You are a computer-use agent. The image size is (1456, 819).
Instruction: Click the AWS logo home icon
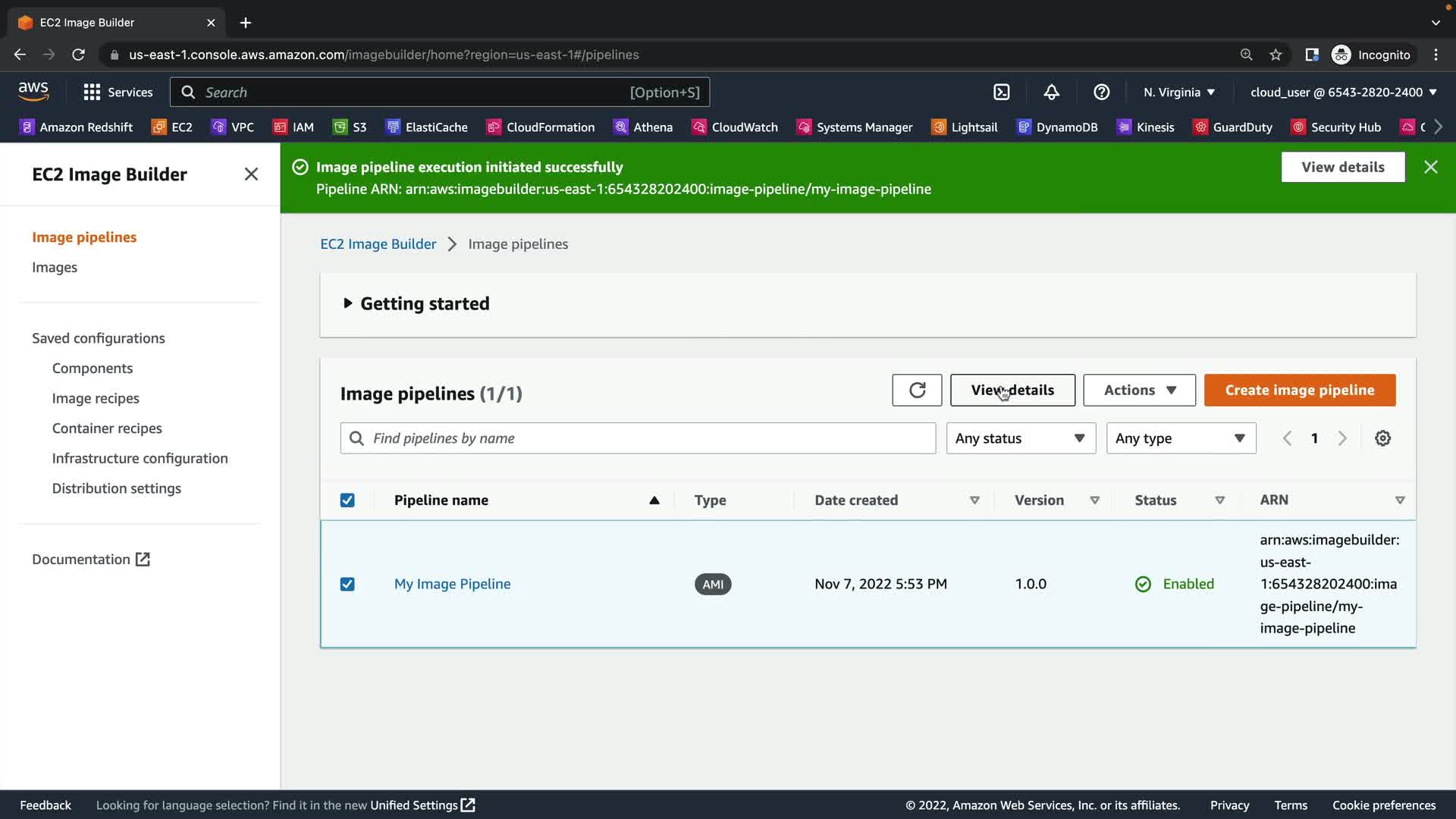[x=33, y=91]
